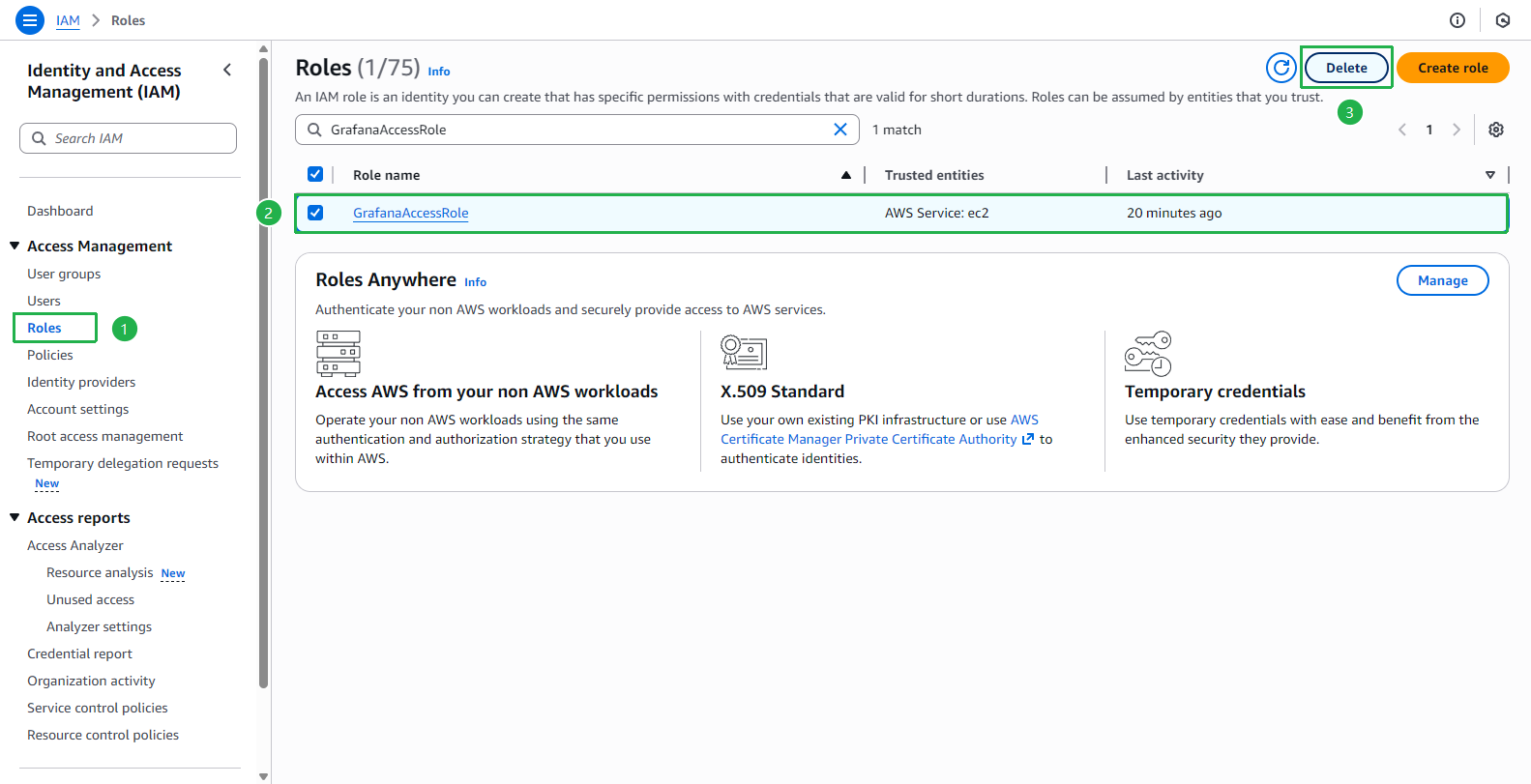Viewport: 1531px width, 784px height.
Task: Clear the GrafanaAccessRole search filter
Action: point(840,130)
